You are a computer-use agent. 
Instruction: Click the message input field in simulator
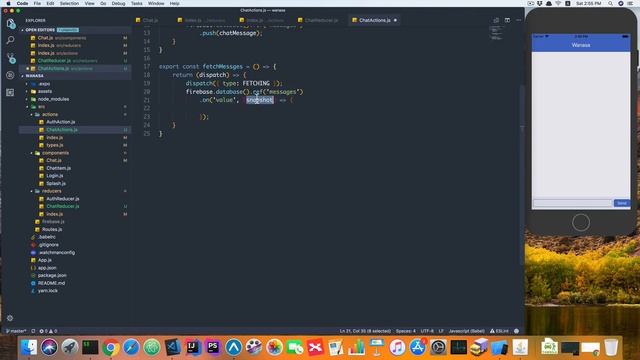[573, 203]
